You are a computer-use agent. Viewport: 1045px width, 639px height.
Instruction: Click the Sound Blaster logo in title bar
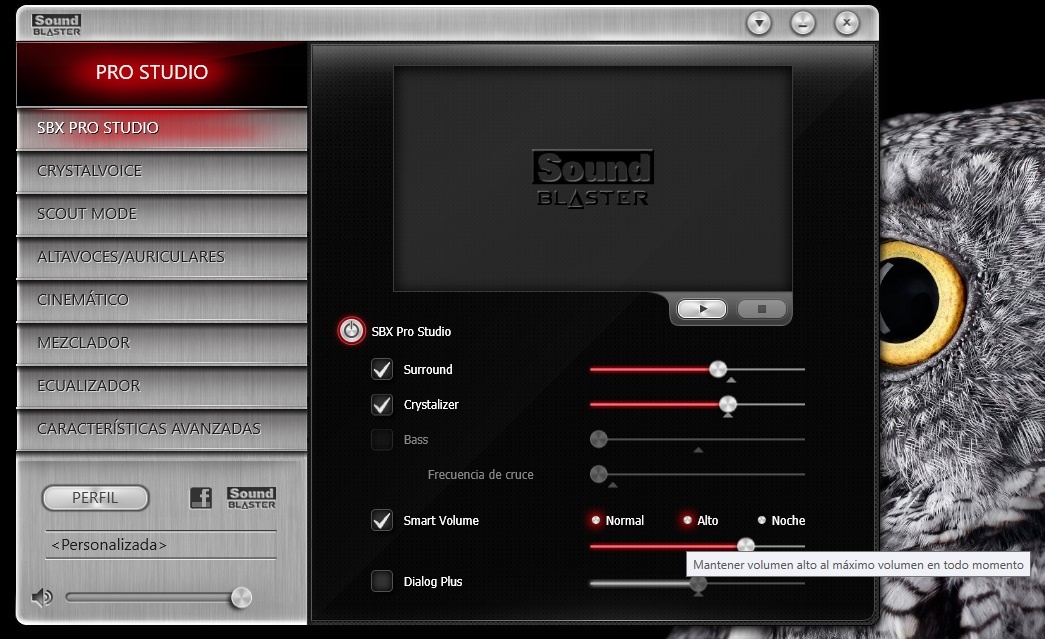click(57, 25)
